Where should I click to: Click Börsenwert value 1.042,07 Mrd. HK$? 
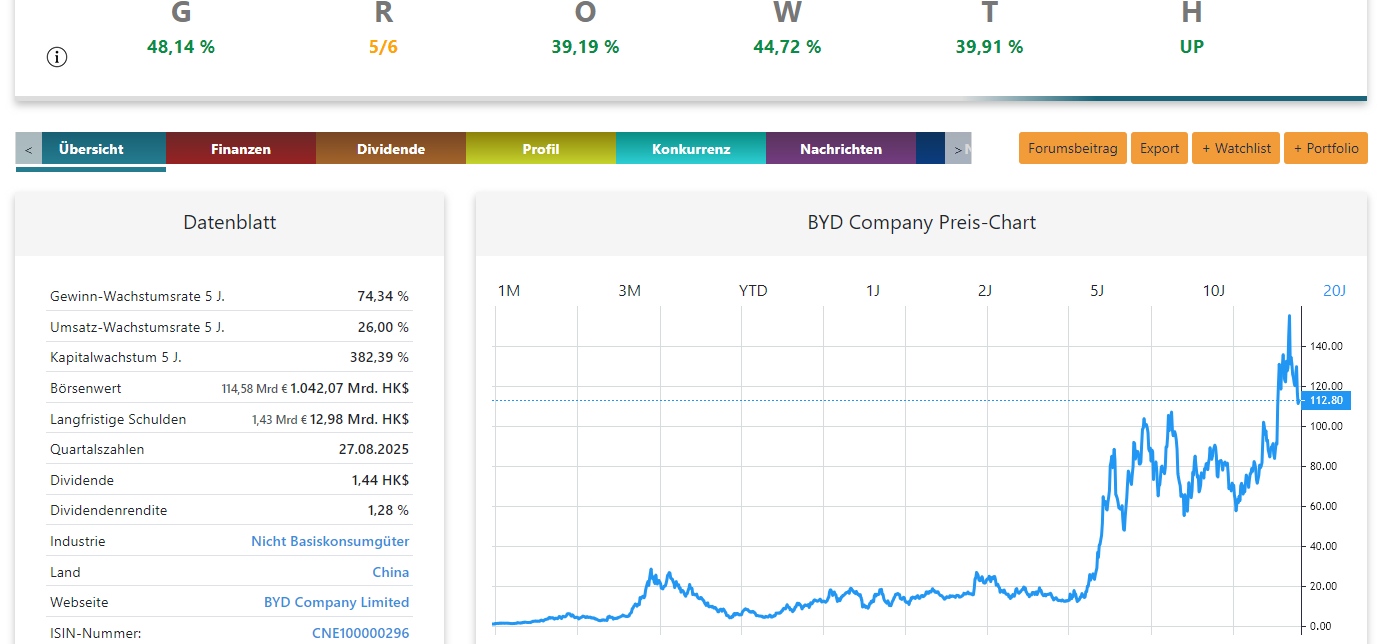tap(349, 388)
